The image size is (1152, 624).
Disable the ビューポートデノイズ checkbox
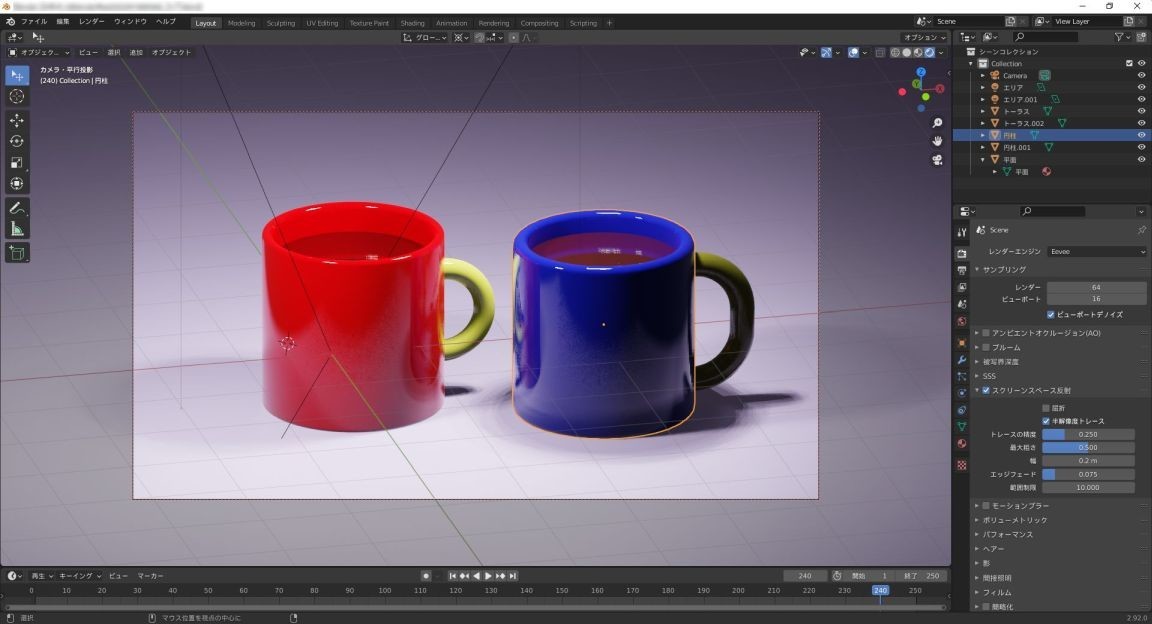click(1051, 314)
